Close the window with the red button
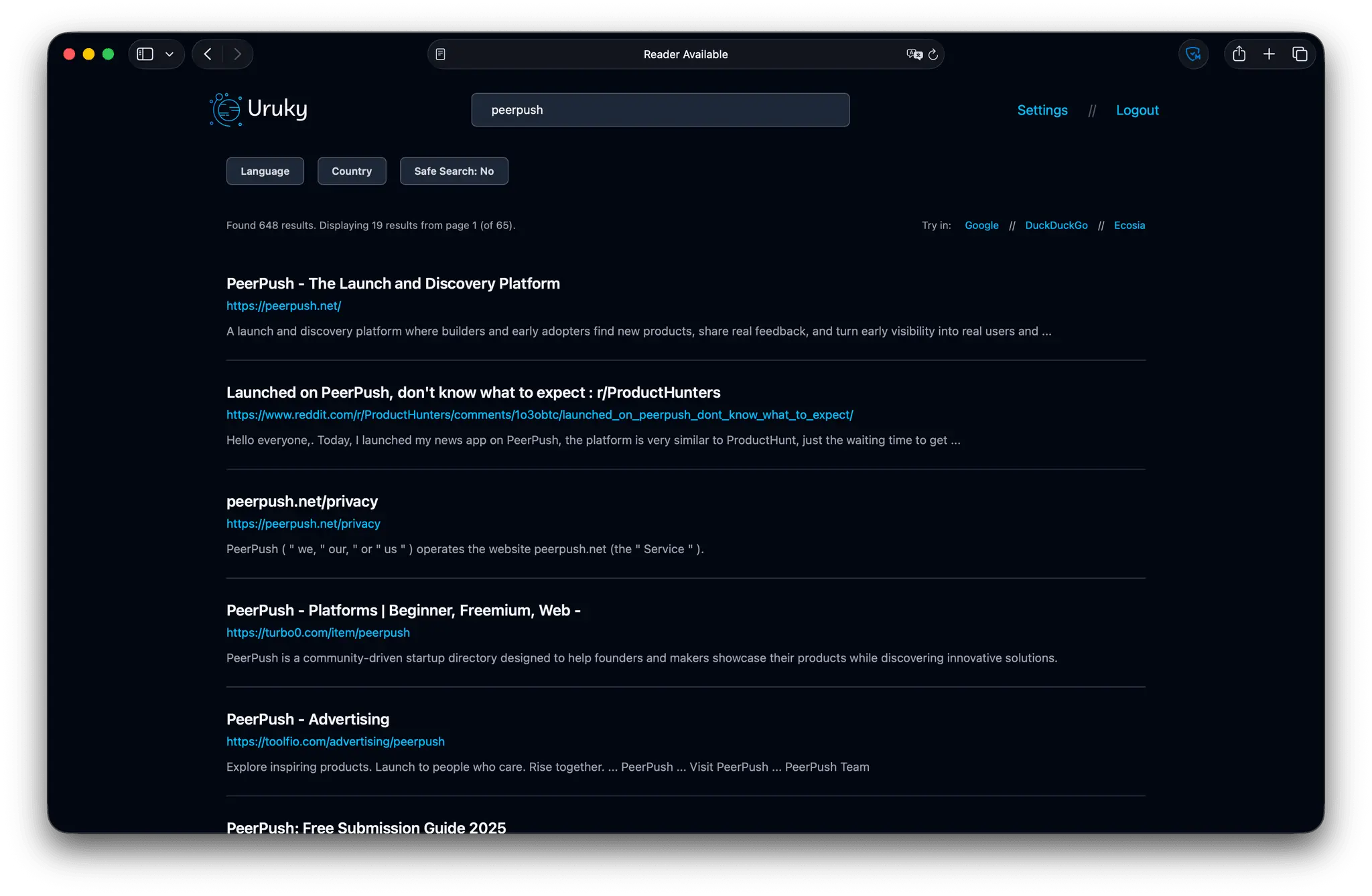The image size is (1372, 896). click(x=69, y=54)
